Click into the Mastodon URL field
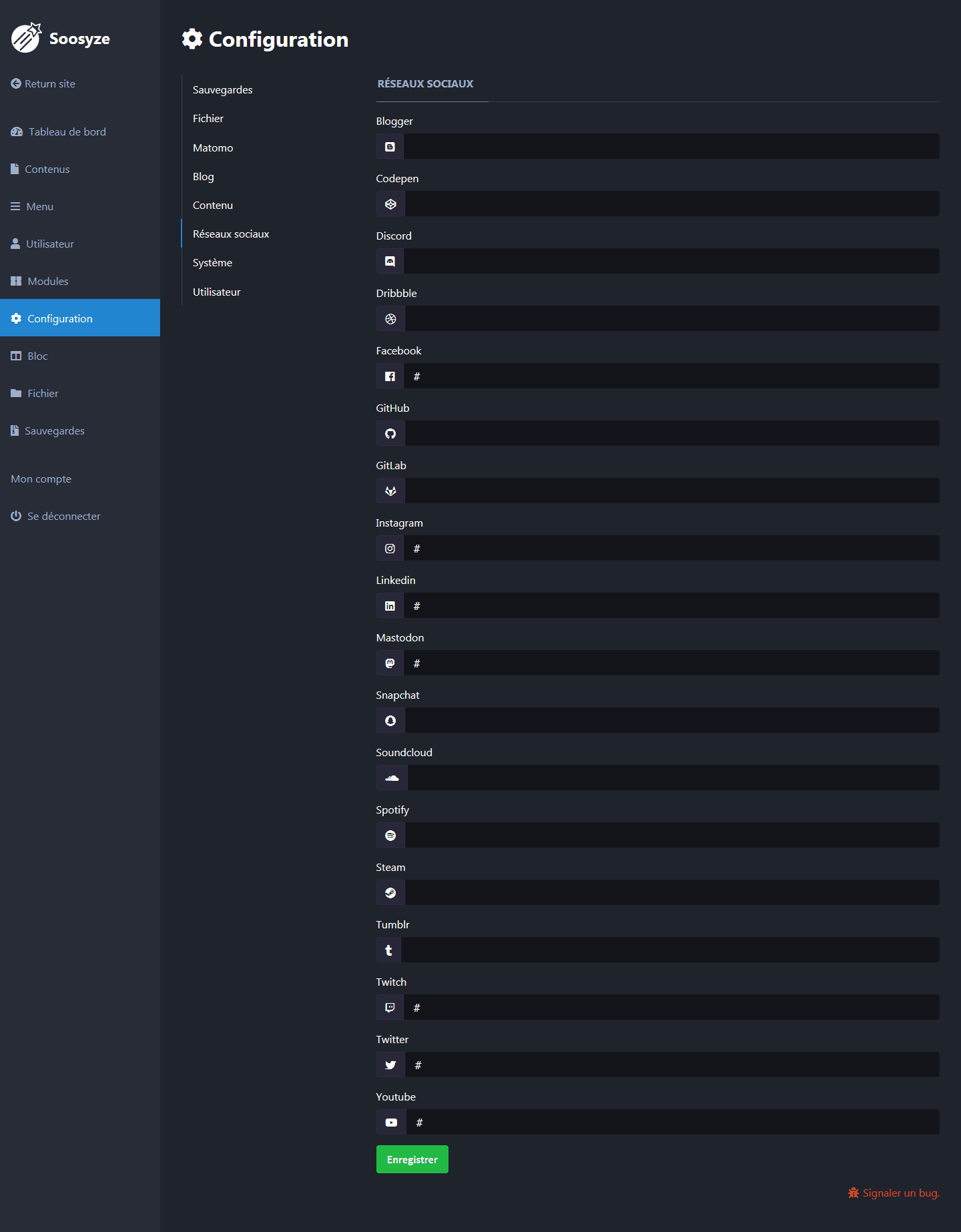 [x=671, y=663]
